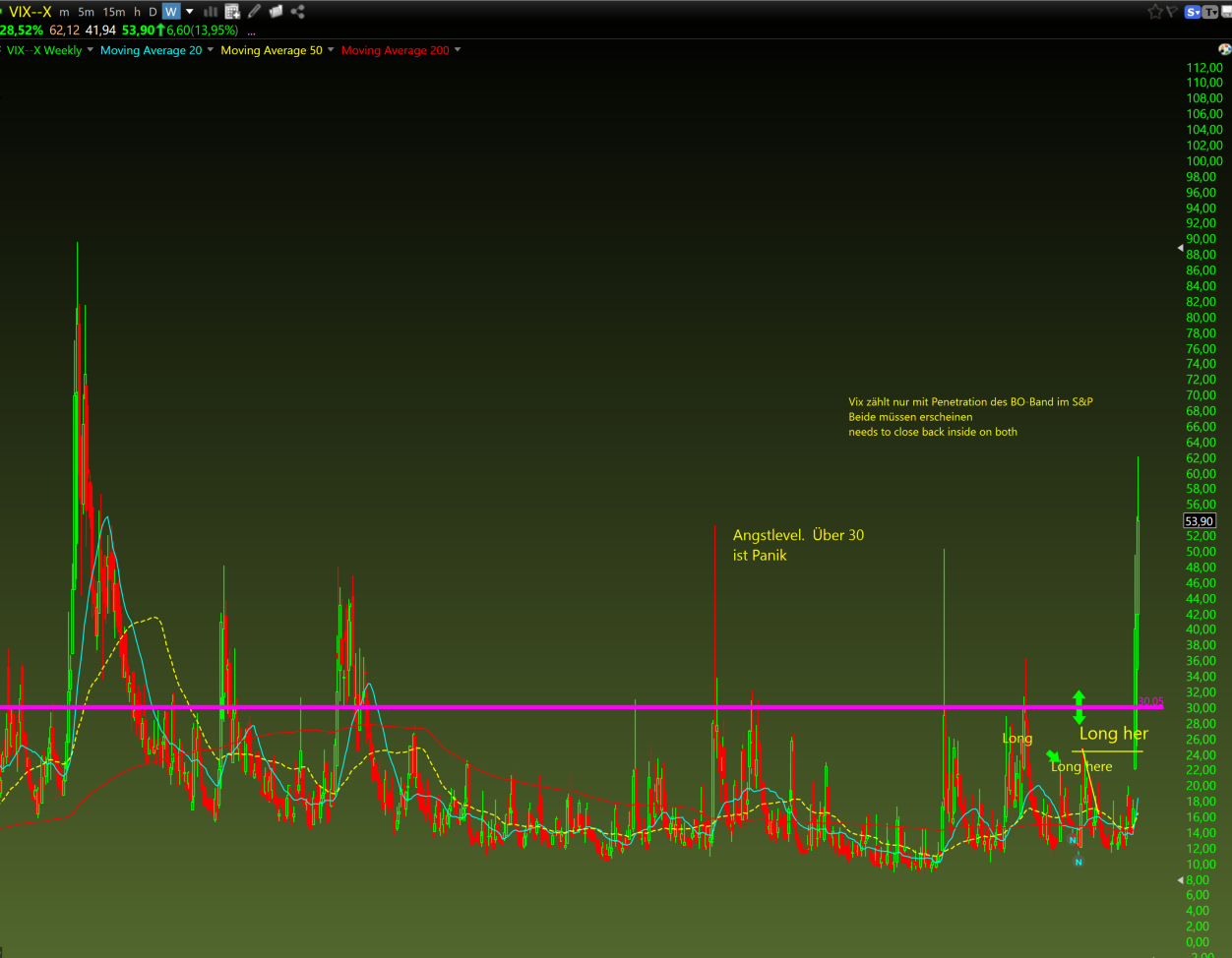Viewport: 1232px width, 958px height.
Task: Toggle the flag marker icon
Action: (x=1172, y=12)
